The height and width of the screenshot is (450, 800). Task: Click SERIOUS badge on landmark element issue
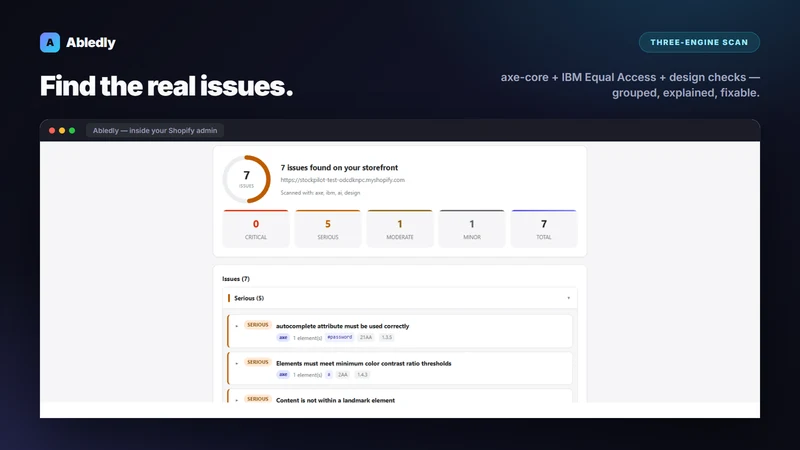tap(258, 399)
